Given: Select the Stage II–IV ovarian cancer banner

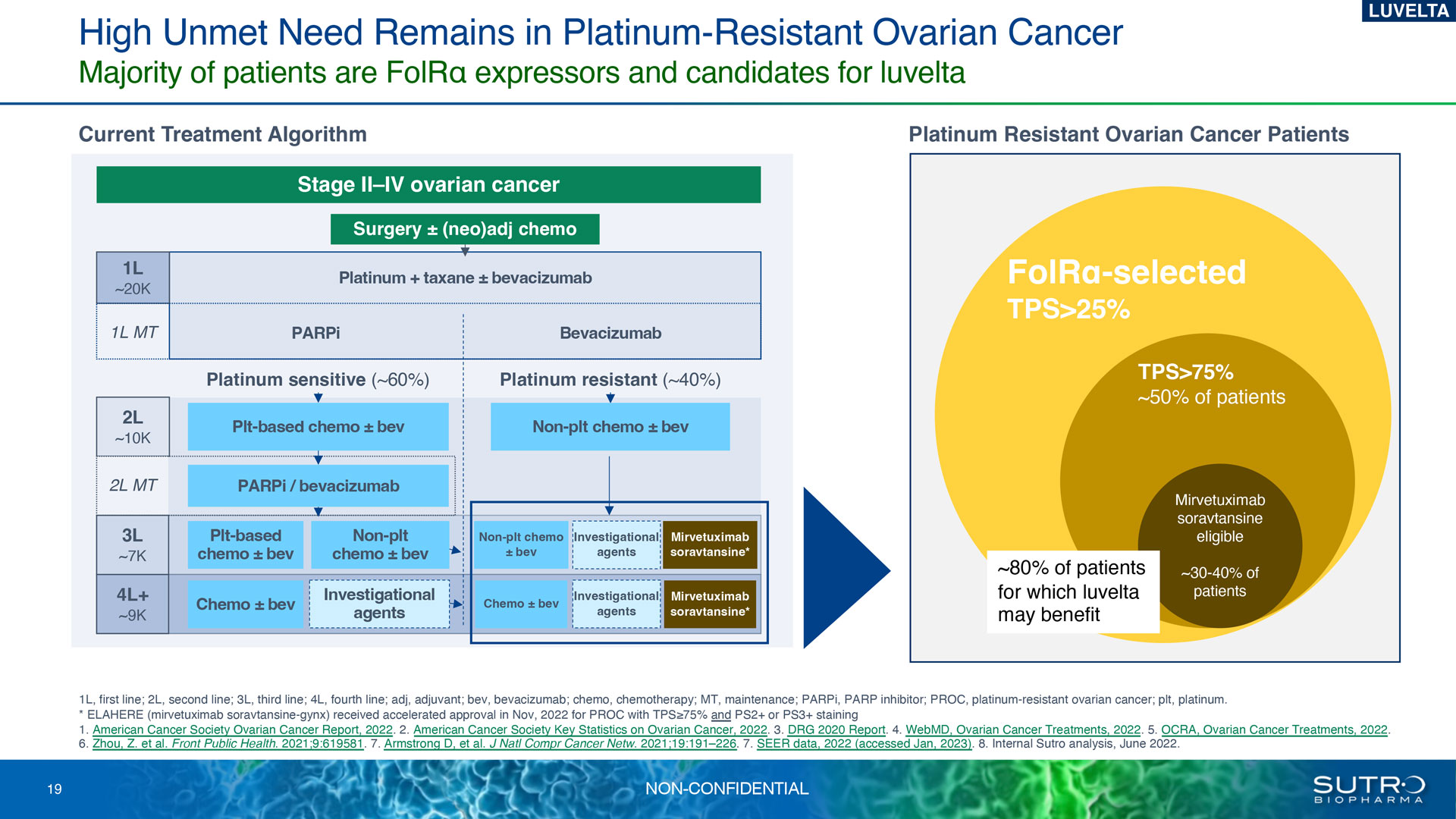Looking at the screenshot, I should pos(428,184).
